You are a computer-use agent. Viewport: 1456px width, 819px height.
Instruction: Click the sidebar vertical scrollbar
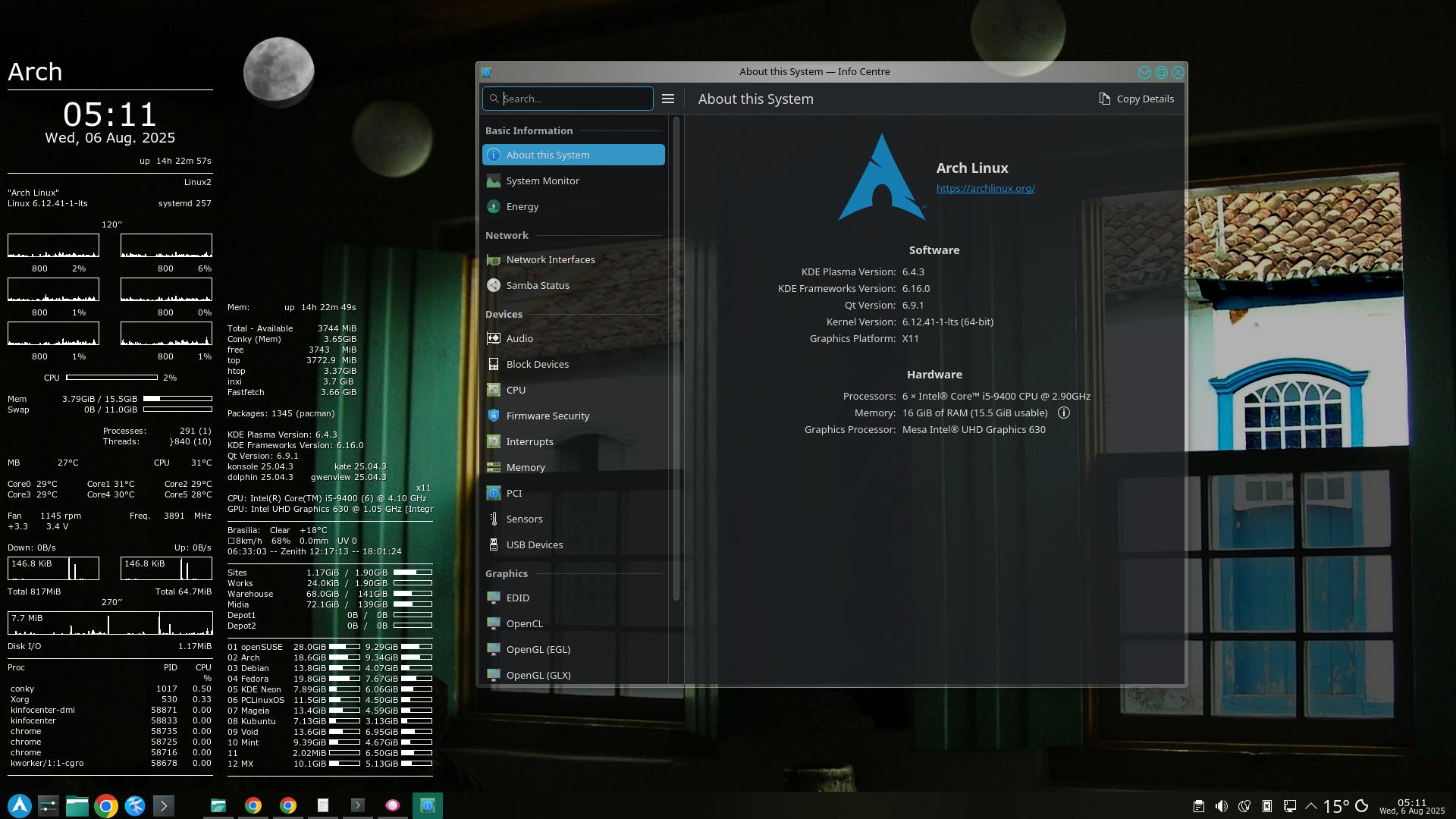click(676, 358)
